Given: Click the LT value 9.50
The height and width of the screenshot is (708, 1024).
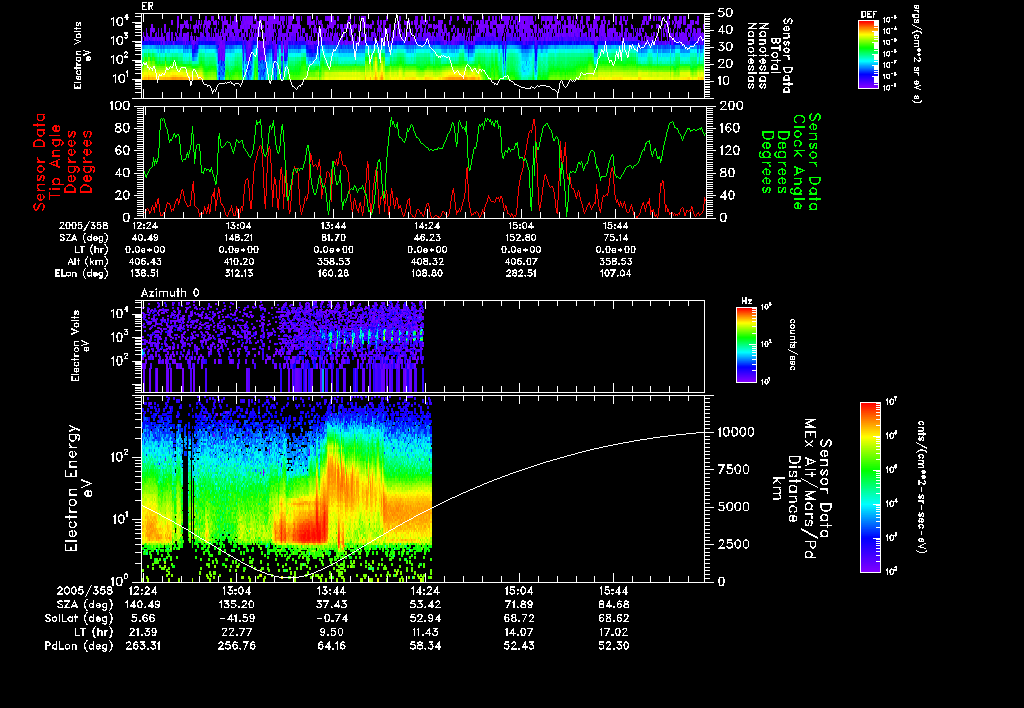Looking at the screenshot, I should point(333,632).
